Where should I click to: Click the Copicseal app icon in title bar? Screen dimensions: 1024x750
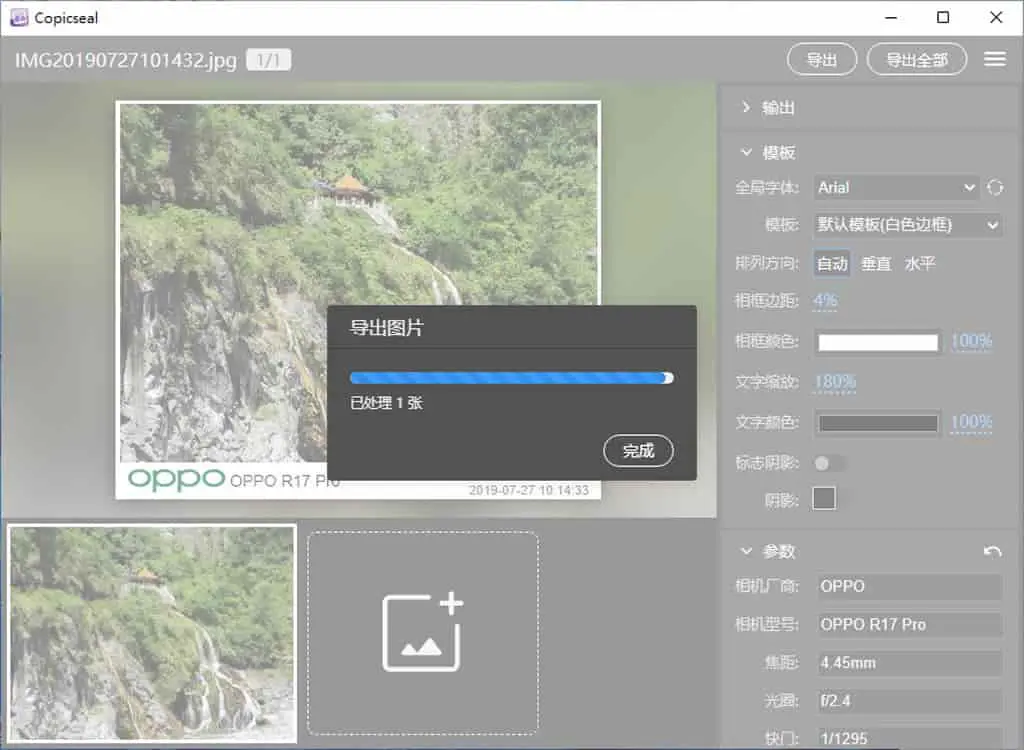[19, 18]
